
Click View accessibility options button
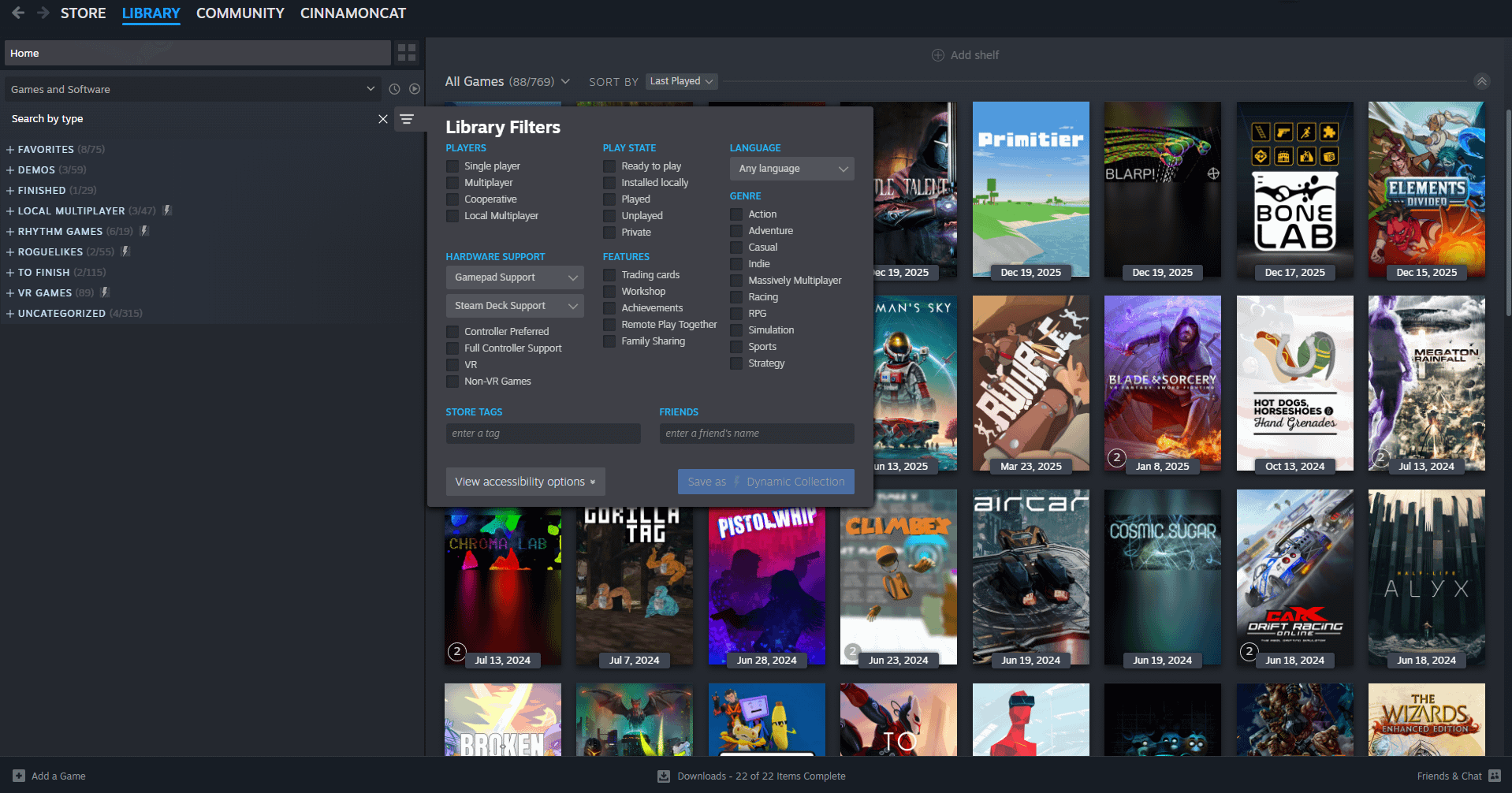525,482
